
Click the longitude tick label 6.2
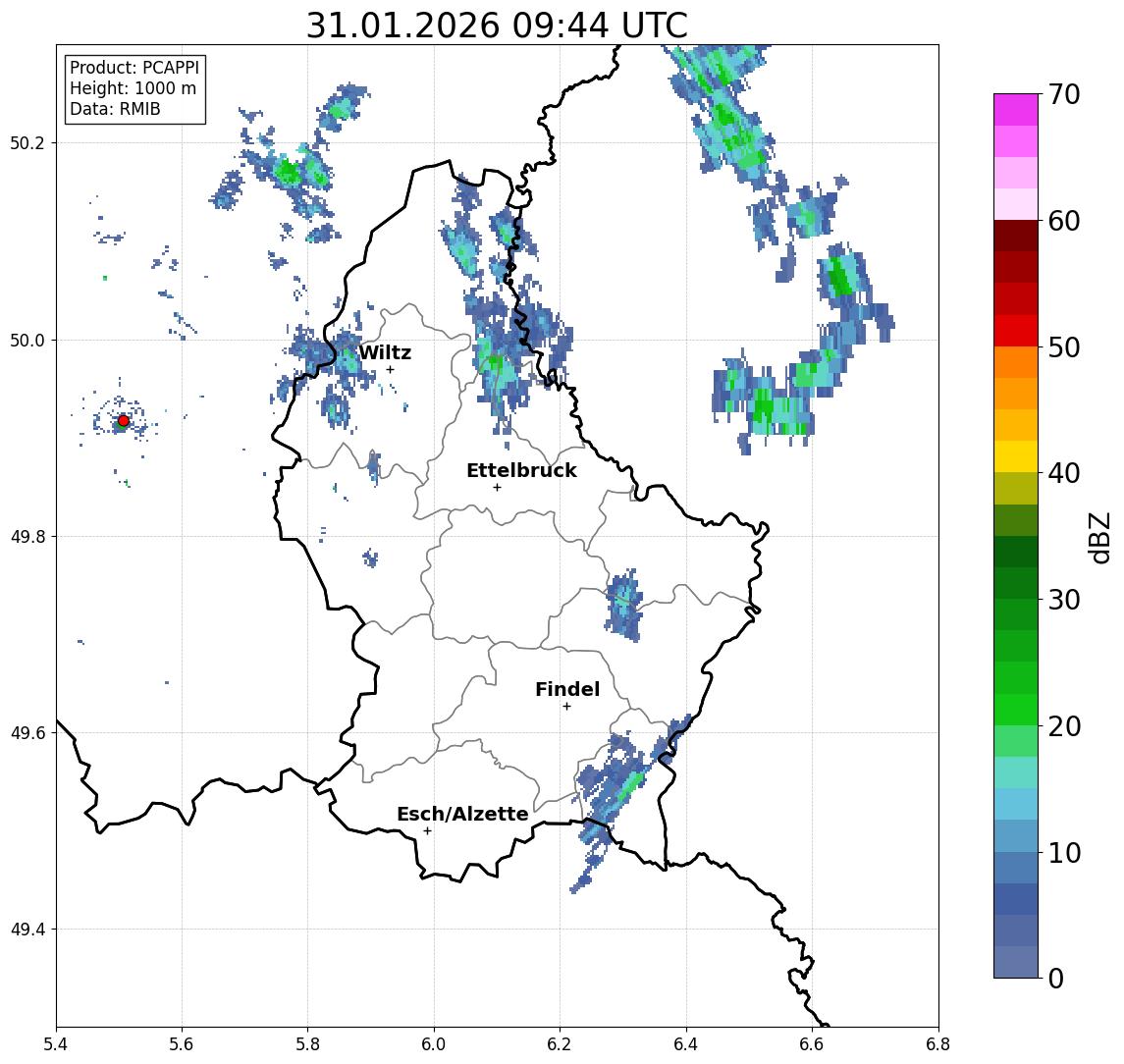coord(560,1044)
